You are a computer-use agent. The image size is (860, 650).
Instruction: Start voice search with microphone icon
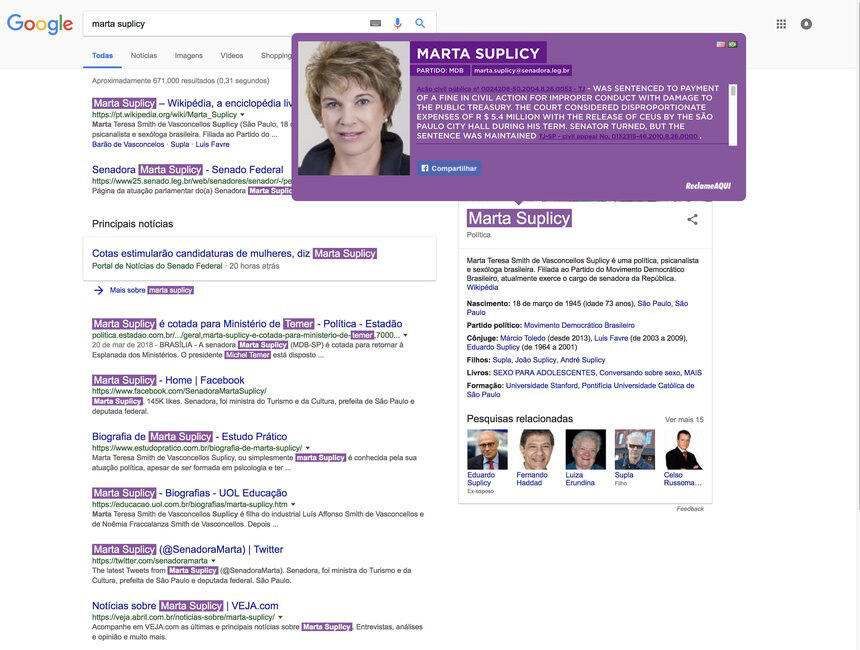click(x=397, y=23)
